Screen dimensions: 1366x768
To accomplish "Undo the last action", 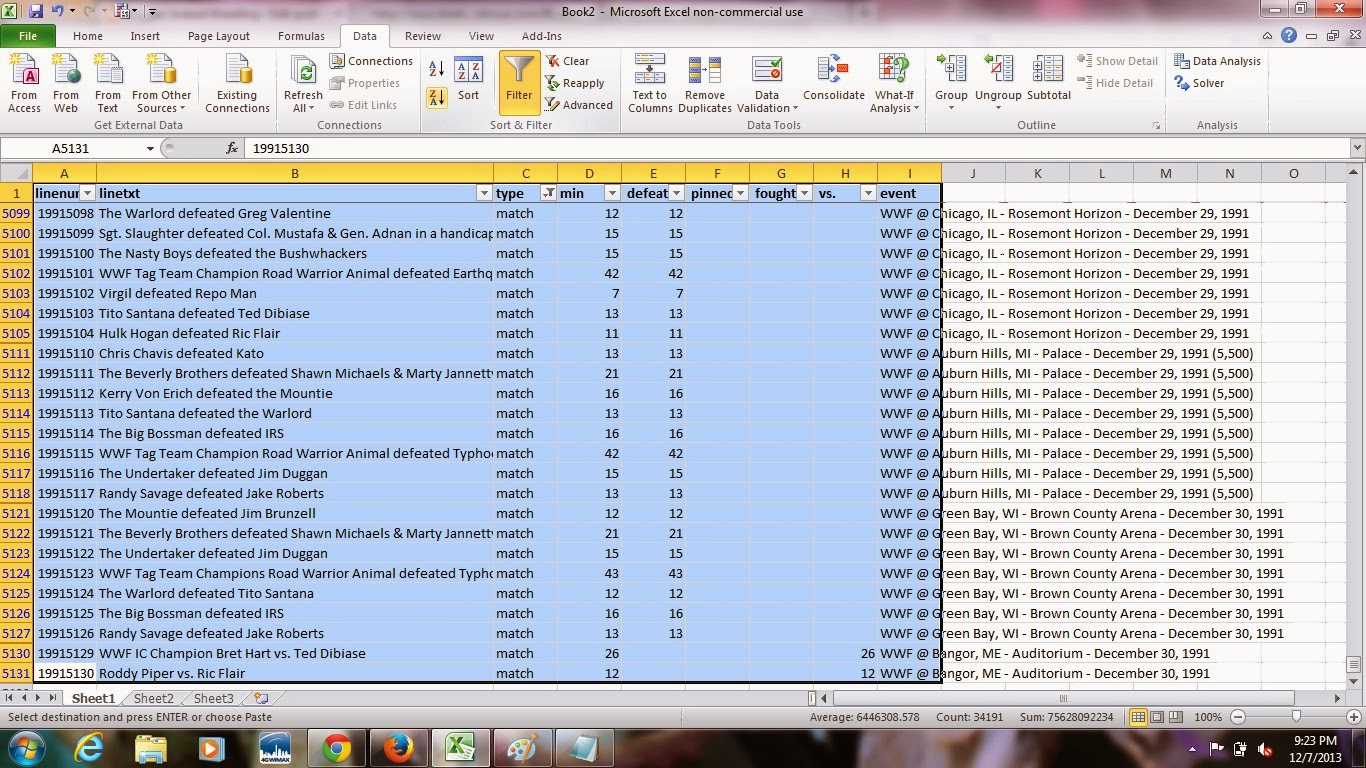I will 59,11.
